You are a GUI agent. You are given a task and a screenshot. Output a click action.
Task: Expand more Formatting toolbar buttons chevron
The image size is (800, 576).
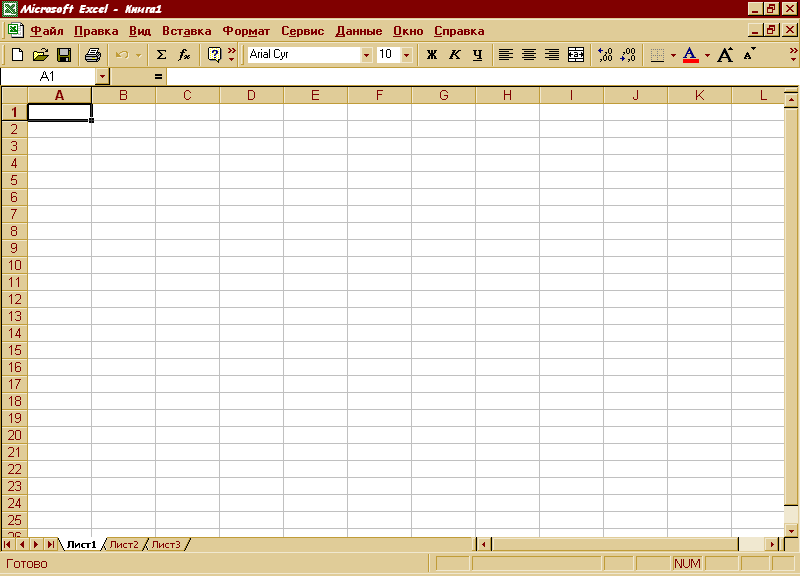[793, 55]
